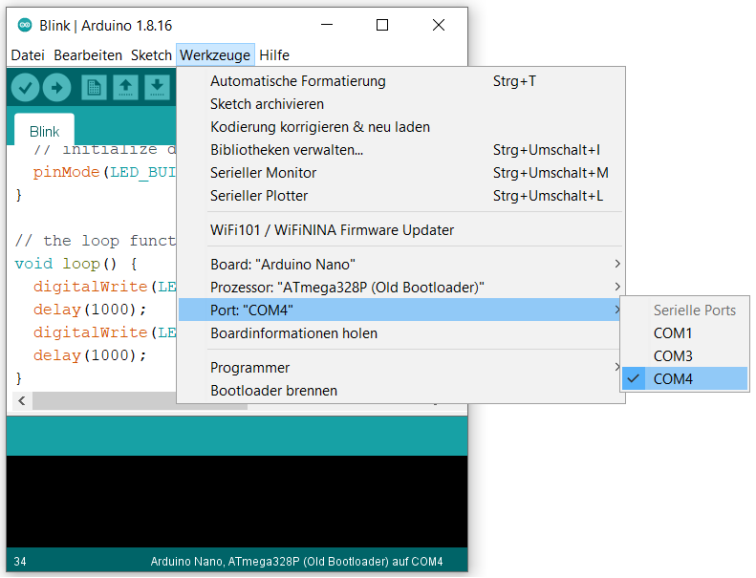The width and height of the screenshot is (756, 578).
Task: Click the horizontal scrollbar left arrow
Action: pos(22,400)
